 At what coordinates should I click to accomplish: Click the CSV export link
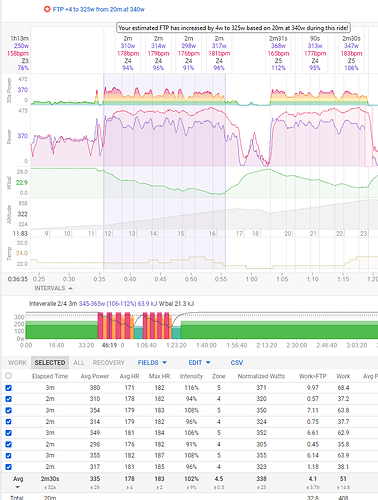pos(237,363)
